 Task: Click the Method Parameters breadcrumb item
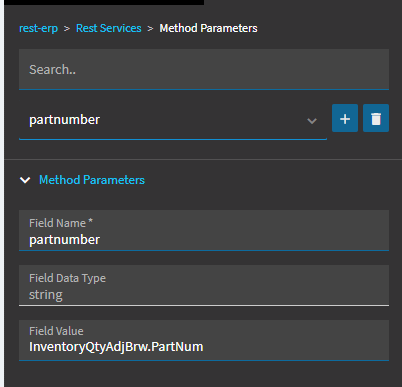[x=208, y=28]
